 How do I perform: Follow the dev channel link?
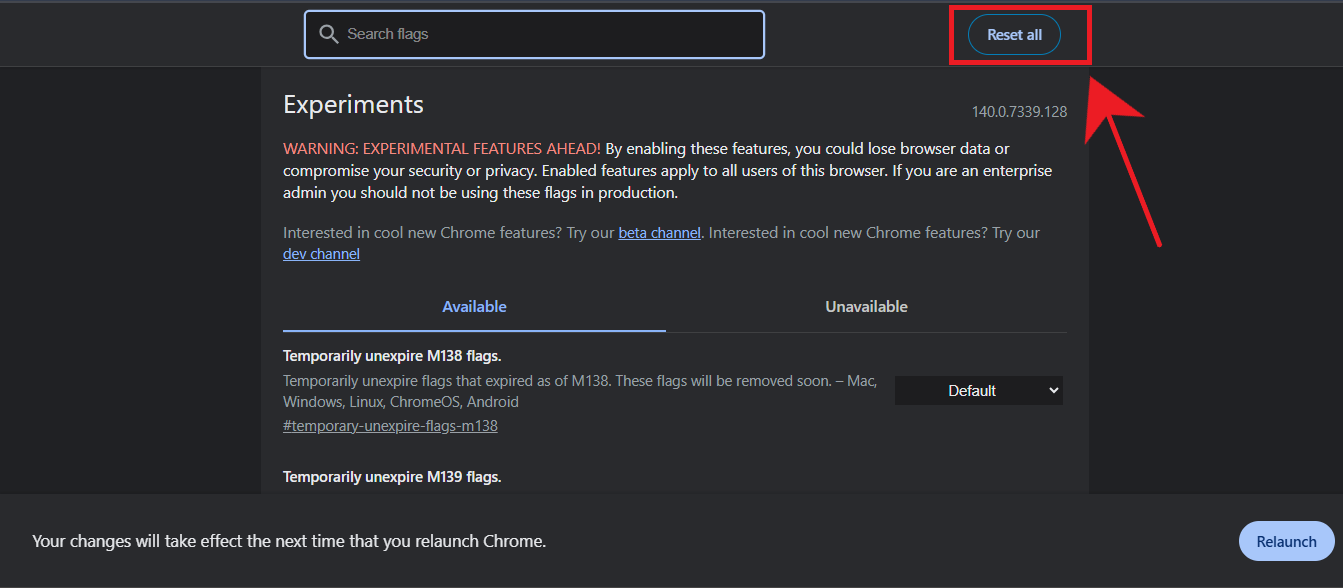pos(321,254)
